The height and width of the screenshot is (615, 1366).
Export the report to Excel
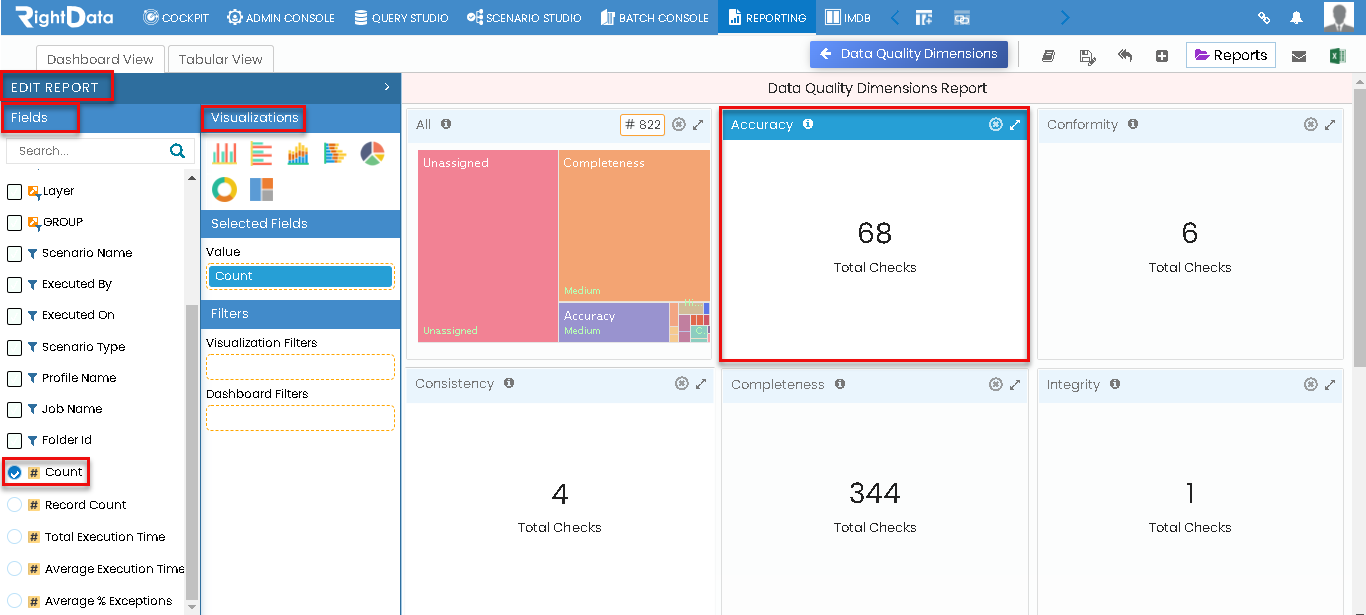click(1338, 57)
